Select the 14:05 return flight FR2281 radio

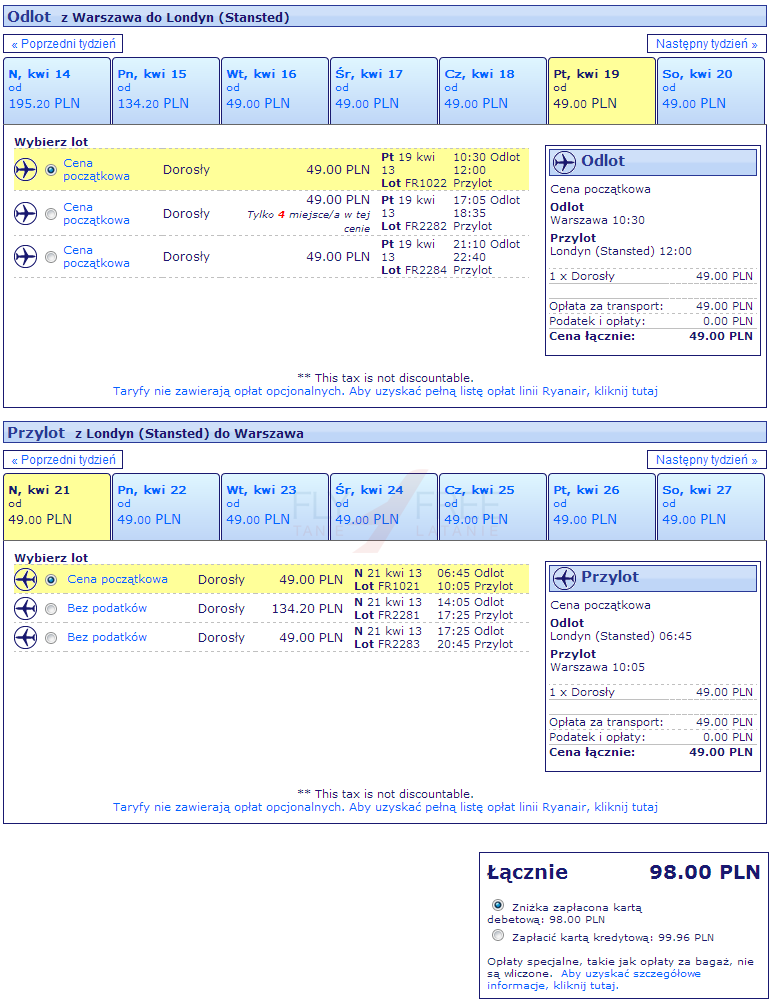coord(51,609)
